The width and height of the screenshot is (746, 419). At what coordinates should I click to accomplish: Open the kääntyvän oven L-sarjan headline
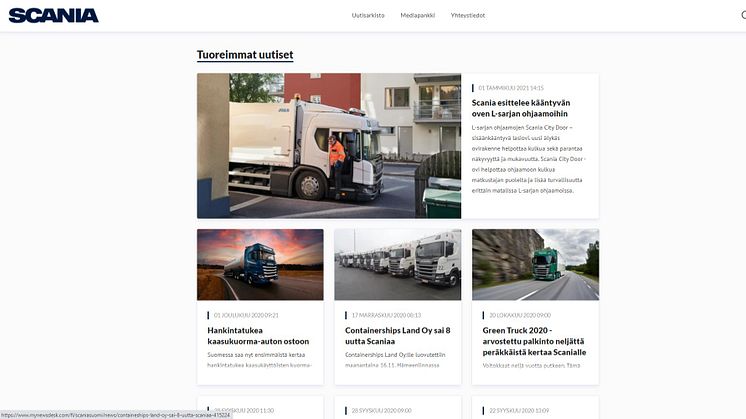click(520, 107)
